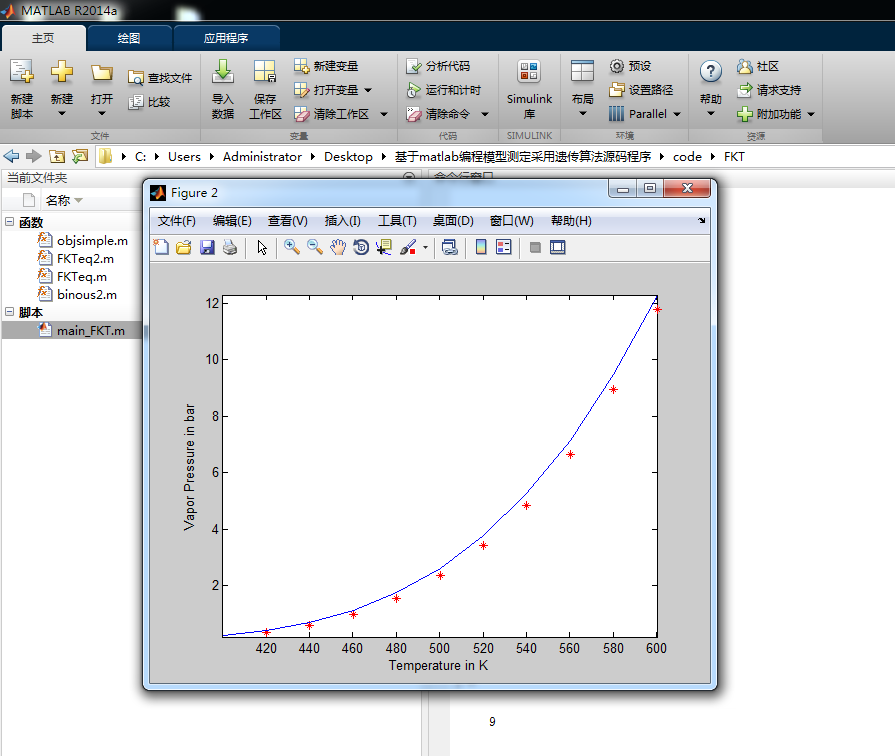Viewport: 895px width, 756px height.
Task: Click Save Workspace (保存工作区) icon
Action: pyautogui.click(x=265, y=73)
